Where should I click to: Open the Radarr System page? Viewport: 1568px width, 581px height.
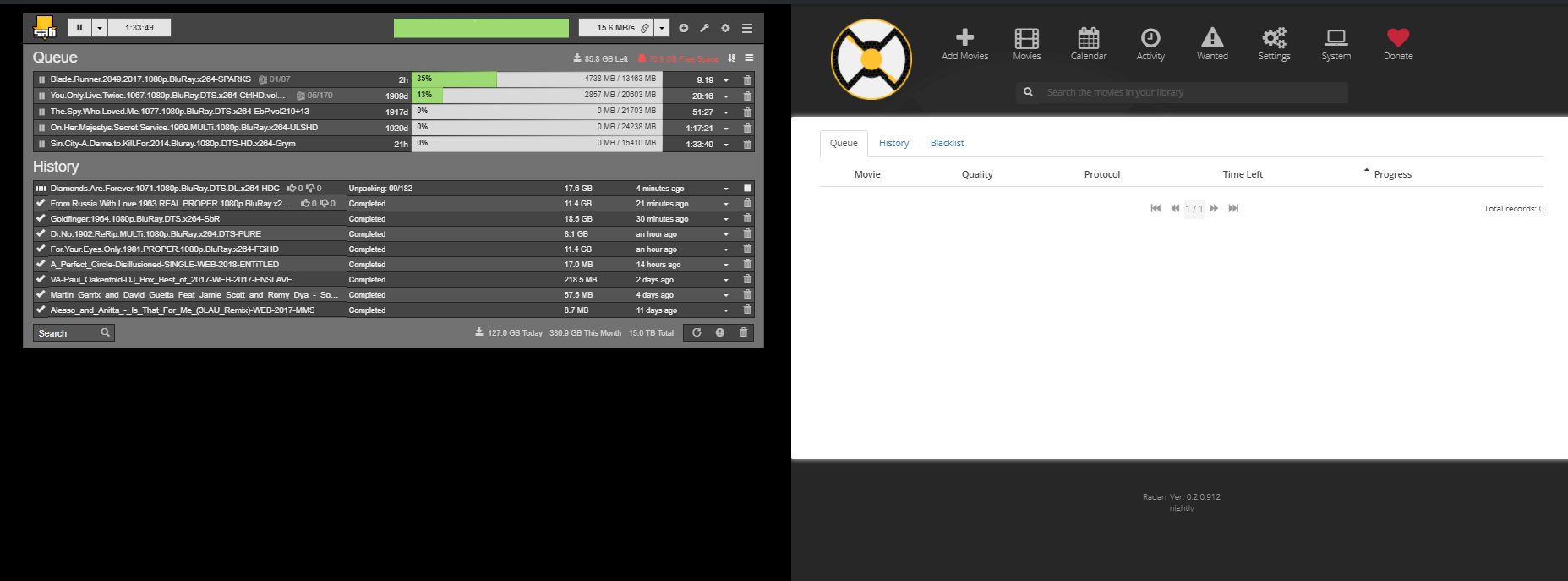[1336, 44]
